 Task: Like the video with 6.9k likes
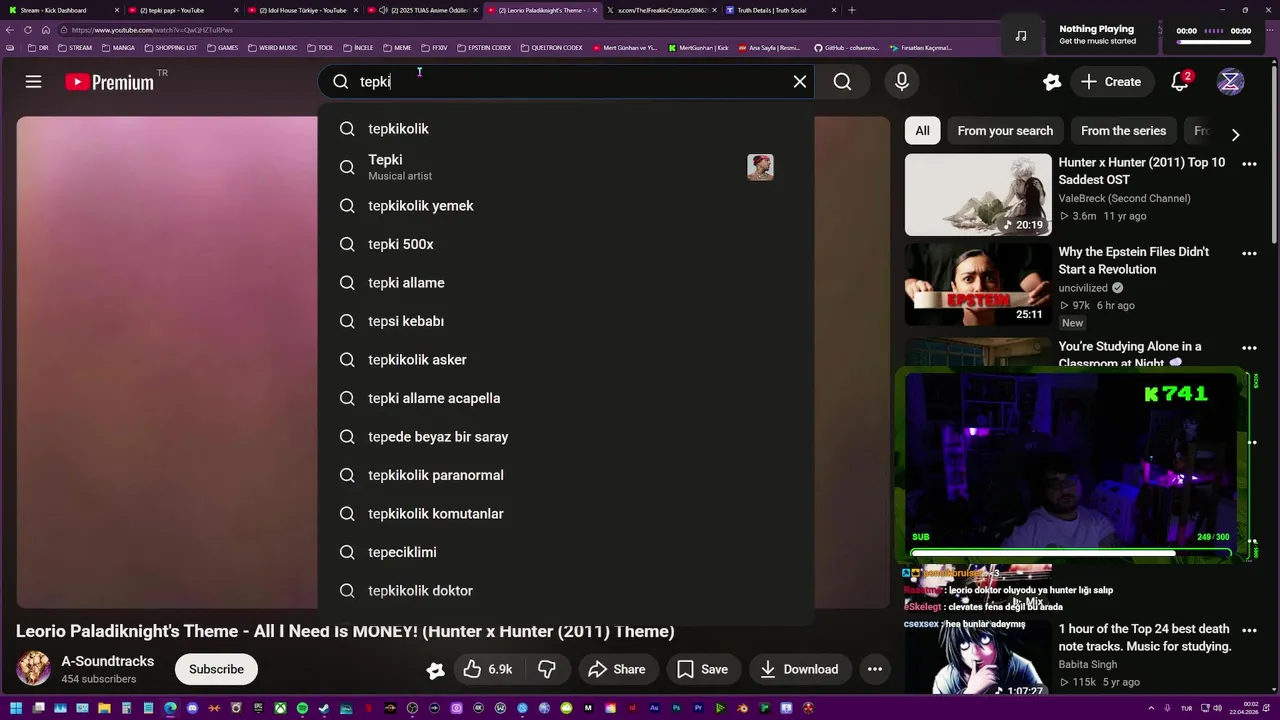click(x=487, y=669)
